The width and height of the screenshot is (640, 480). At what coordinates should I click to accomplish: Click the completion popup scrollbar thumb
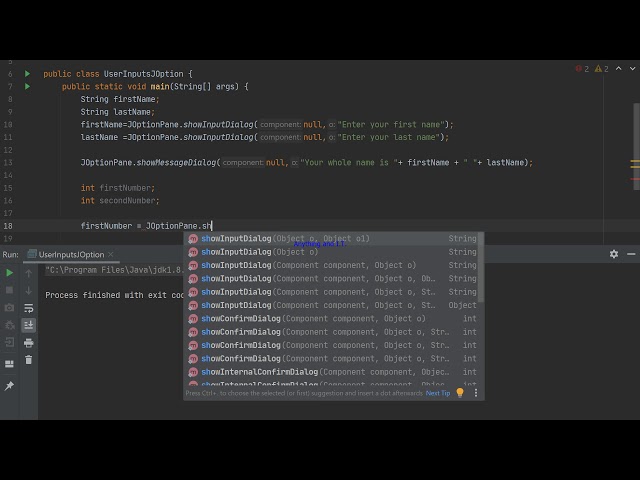(x=481, y=268)
